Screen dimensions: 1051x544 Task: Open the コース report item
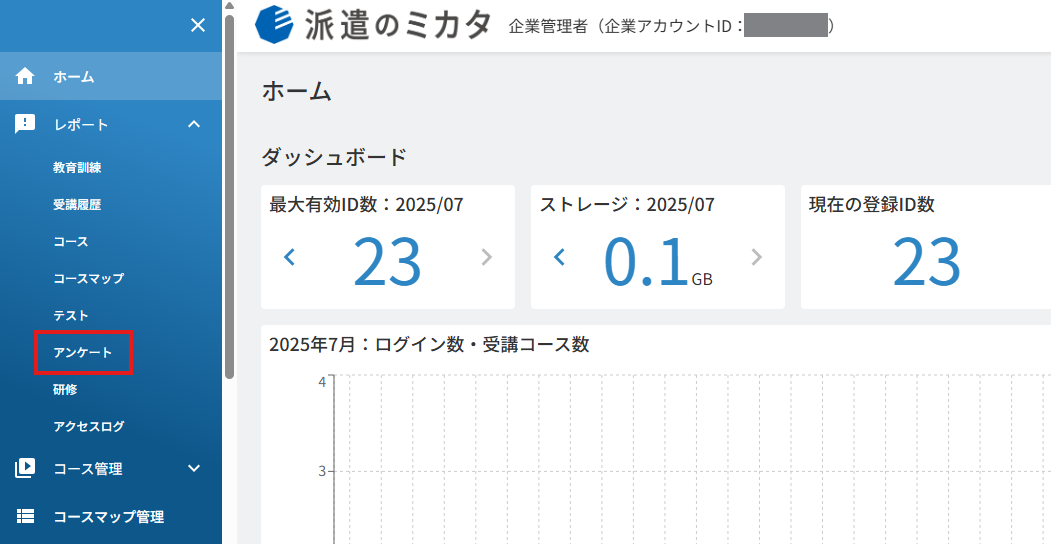71,242
